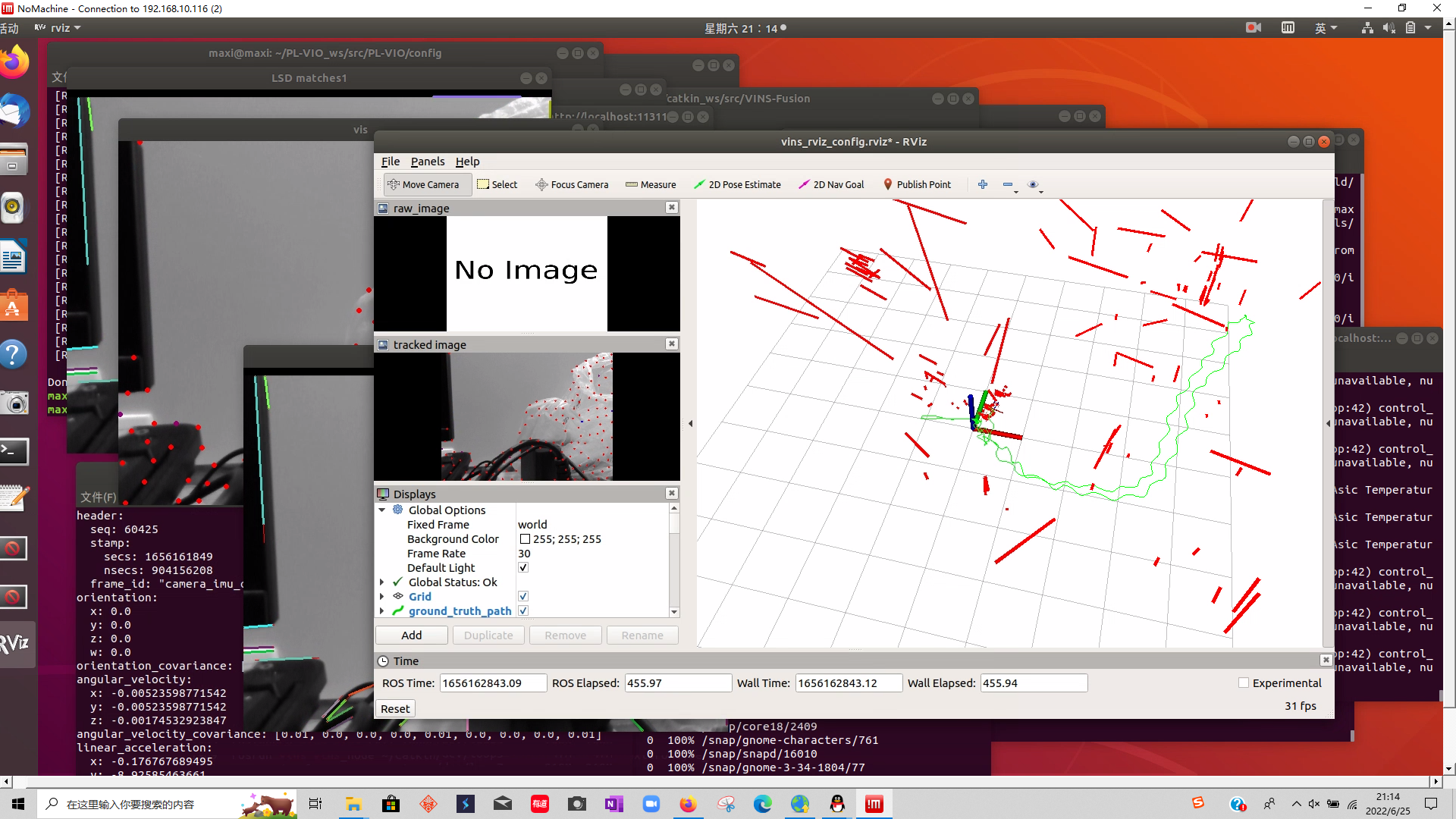
Task: Open Task View on the Windows taskbar
Action: pyautogui.click(x=315, y=804)
